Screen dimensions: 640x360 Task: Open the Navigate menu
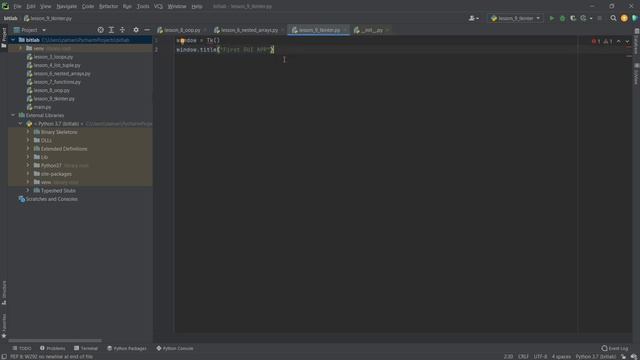coord(67,6)
